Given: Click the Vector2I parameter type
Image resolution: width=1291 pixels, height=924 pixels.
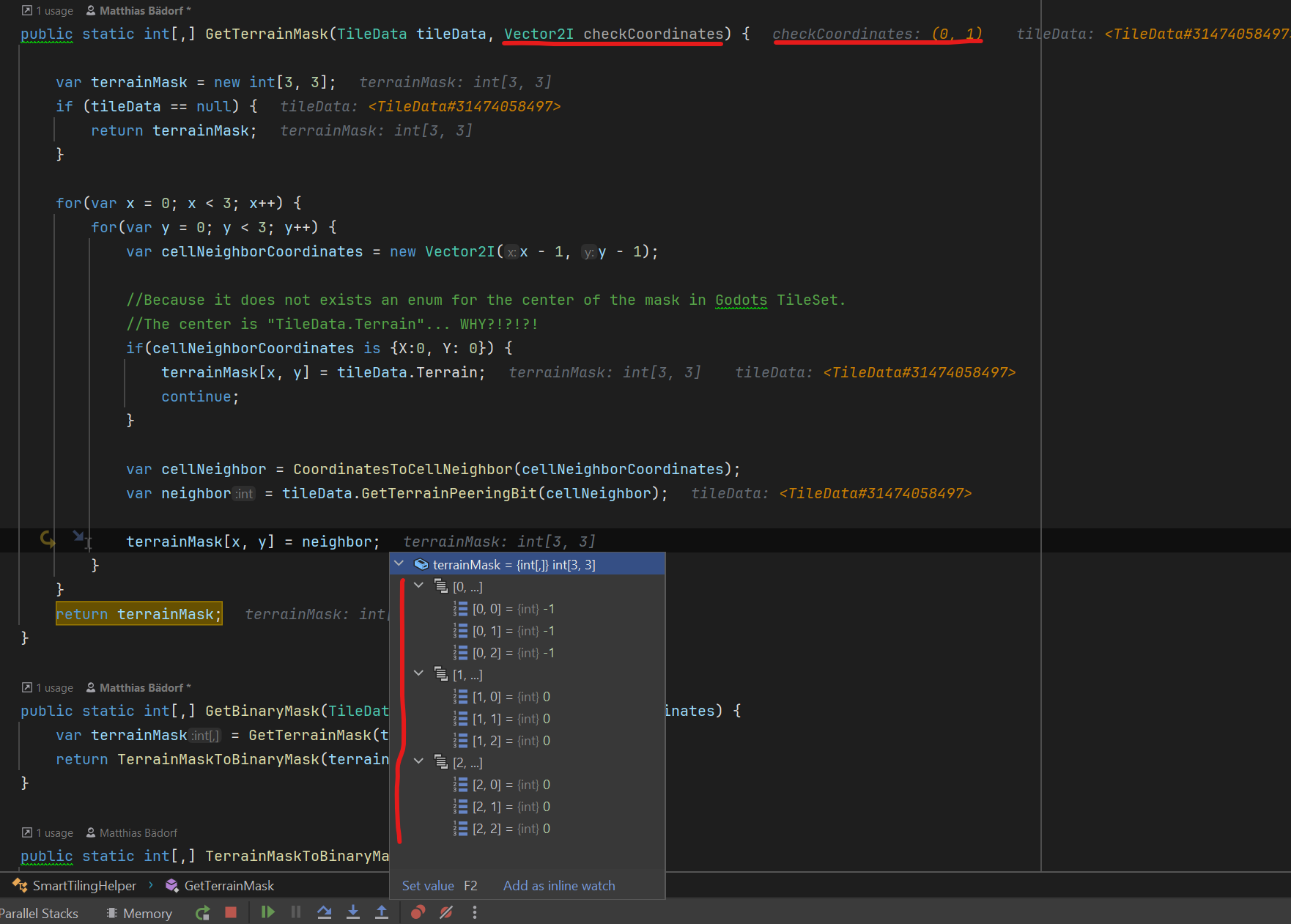Looking at the screenshot, I should coord(539,34).
